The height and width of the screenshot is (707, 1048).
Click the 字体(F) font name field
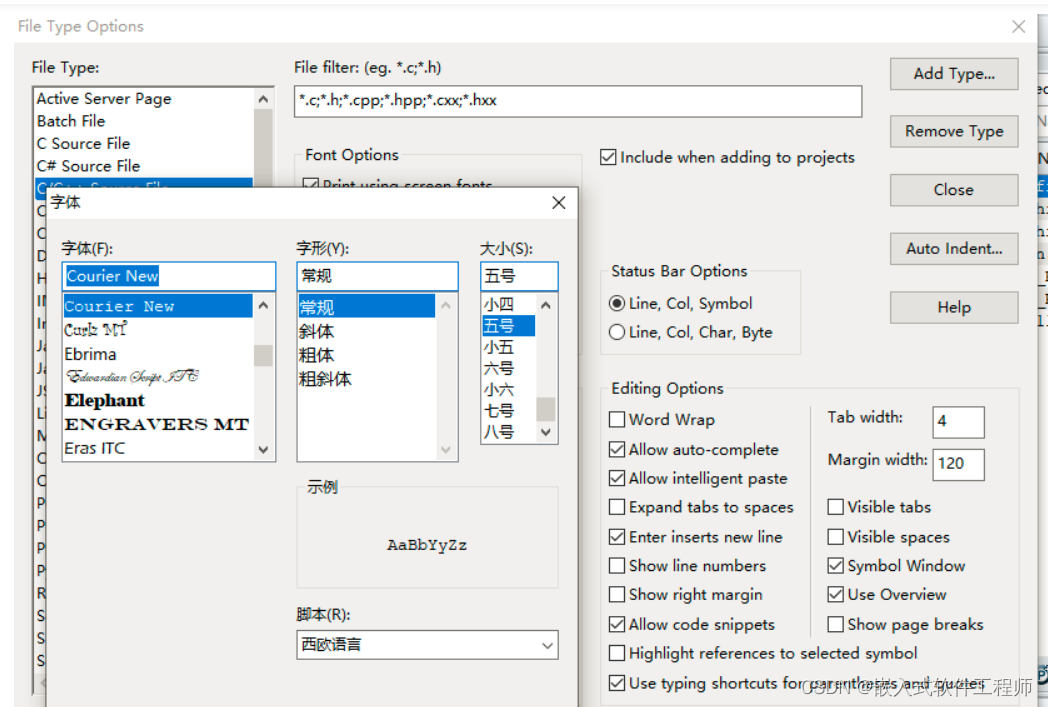point(169,276)
